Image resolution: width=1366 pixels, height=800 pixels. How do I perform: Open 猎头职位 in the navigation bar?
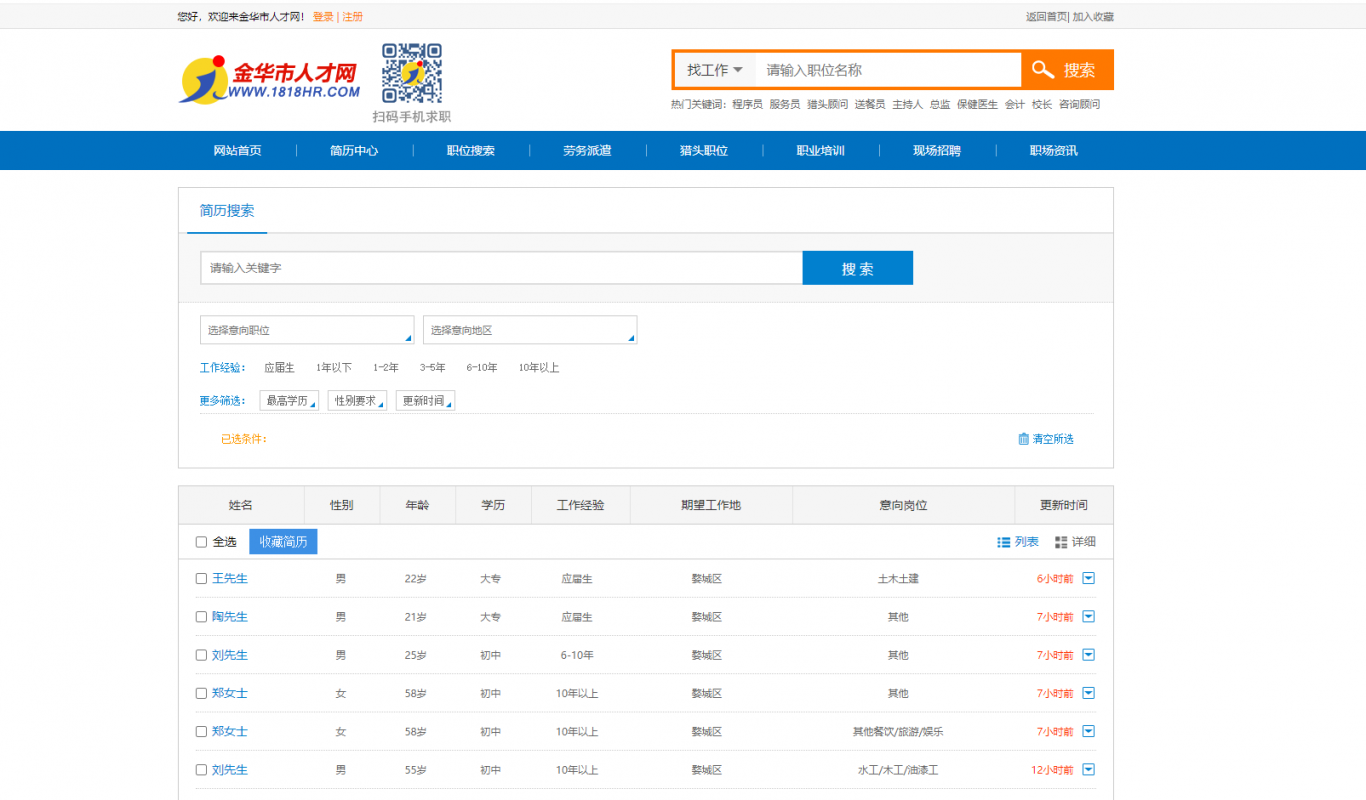coord(704,151)
